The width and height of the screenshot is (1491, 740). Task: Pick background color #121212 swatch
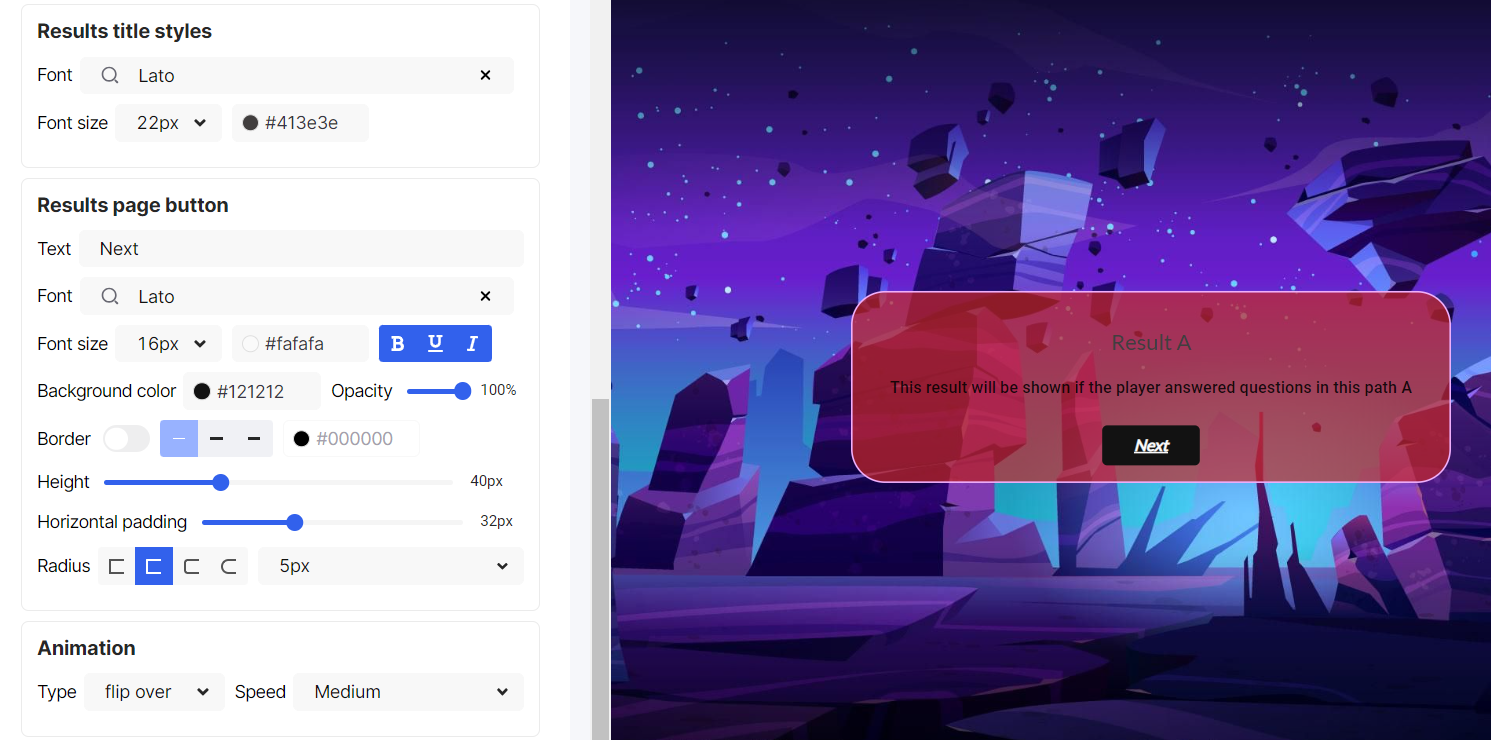tap(202, 391)
